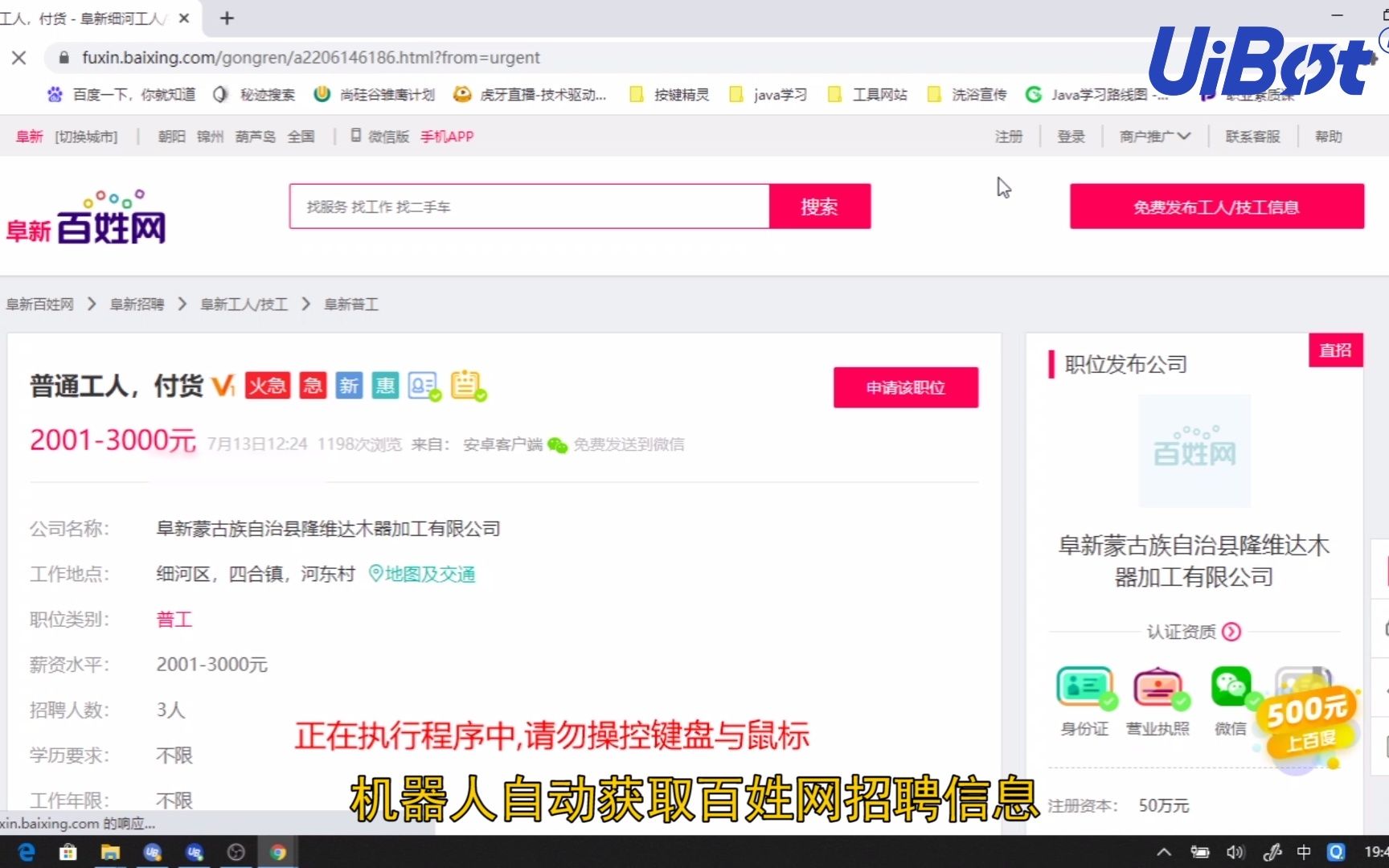The image size is (1389, 868).
Task: Switch to Chrome in the taskbar
Action: coord(278,852)
